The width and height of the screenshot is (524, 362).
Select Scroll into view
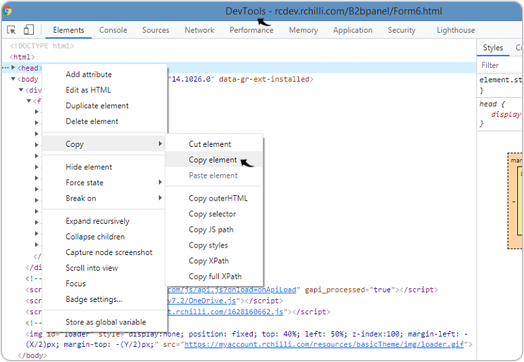point(92,268)
